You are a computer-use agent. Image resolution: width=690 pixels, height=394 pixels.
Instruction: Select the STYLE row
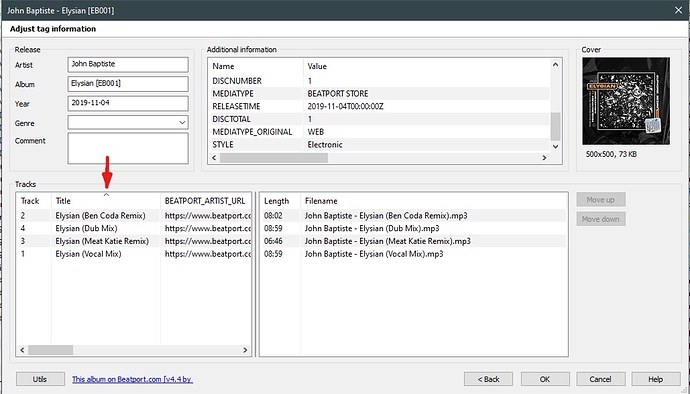pyautogui.click(x=379, y=145)
